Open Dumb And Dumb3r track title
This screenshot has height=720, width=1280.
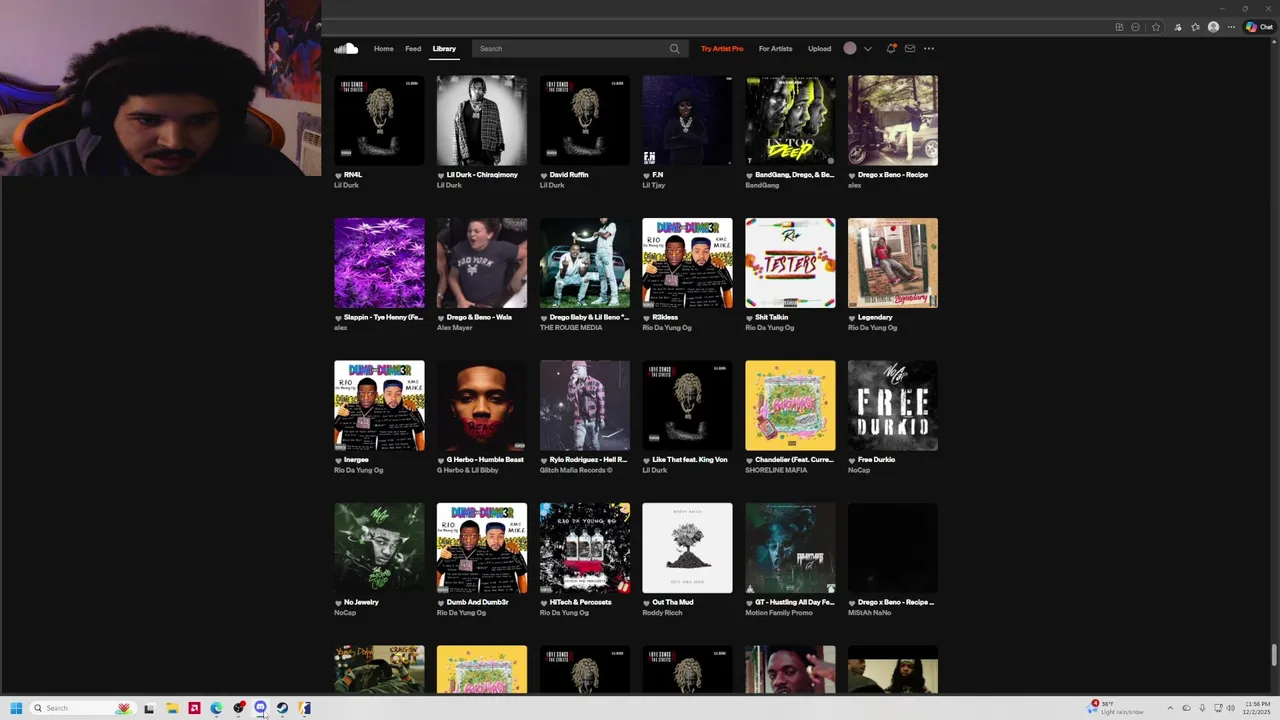[x=478, y=602]
